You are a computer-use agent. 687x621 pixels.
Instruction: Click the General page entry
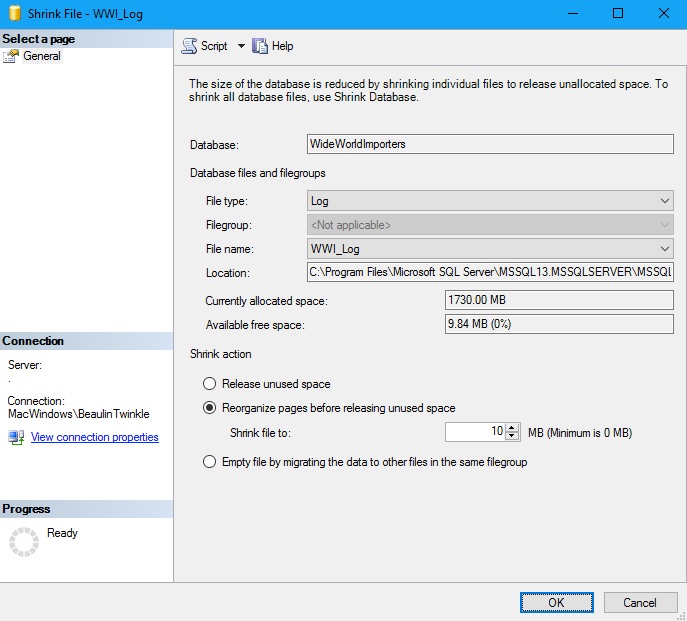pyautogui.click(x=42, y=57)
